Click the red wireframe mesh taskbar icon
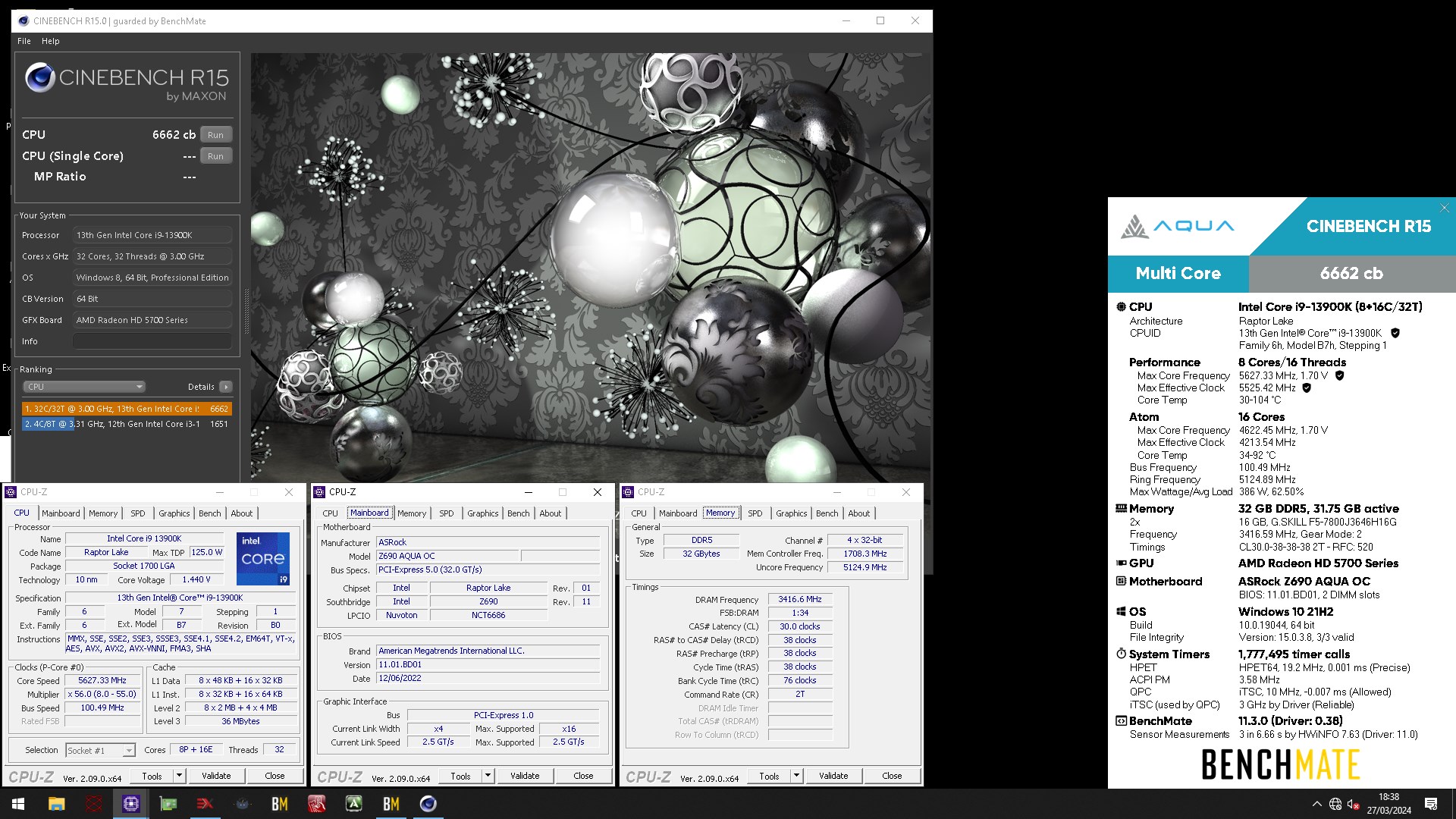The width and height of the screenshot is (1456, 819). [94, 804]
